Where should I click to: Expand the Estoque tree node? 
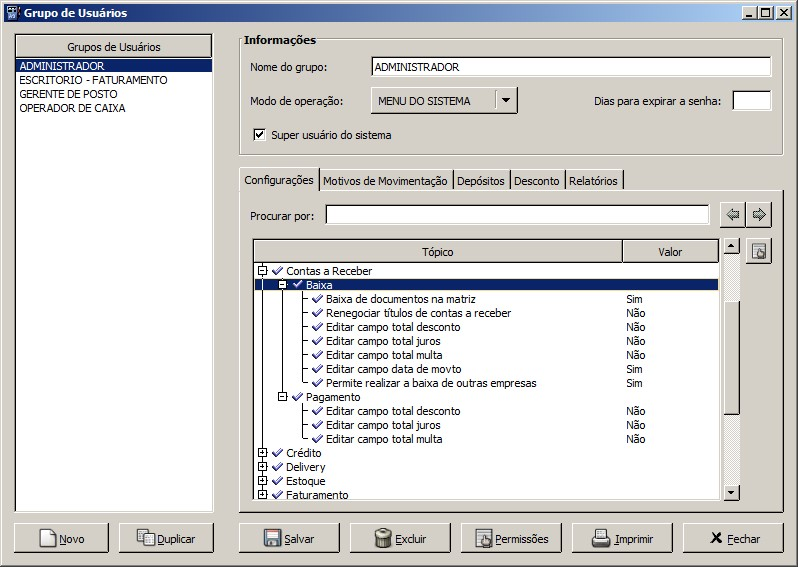point(263,480)
